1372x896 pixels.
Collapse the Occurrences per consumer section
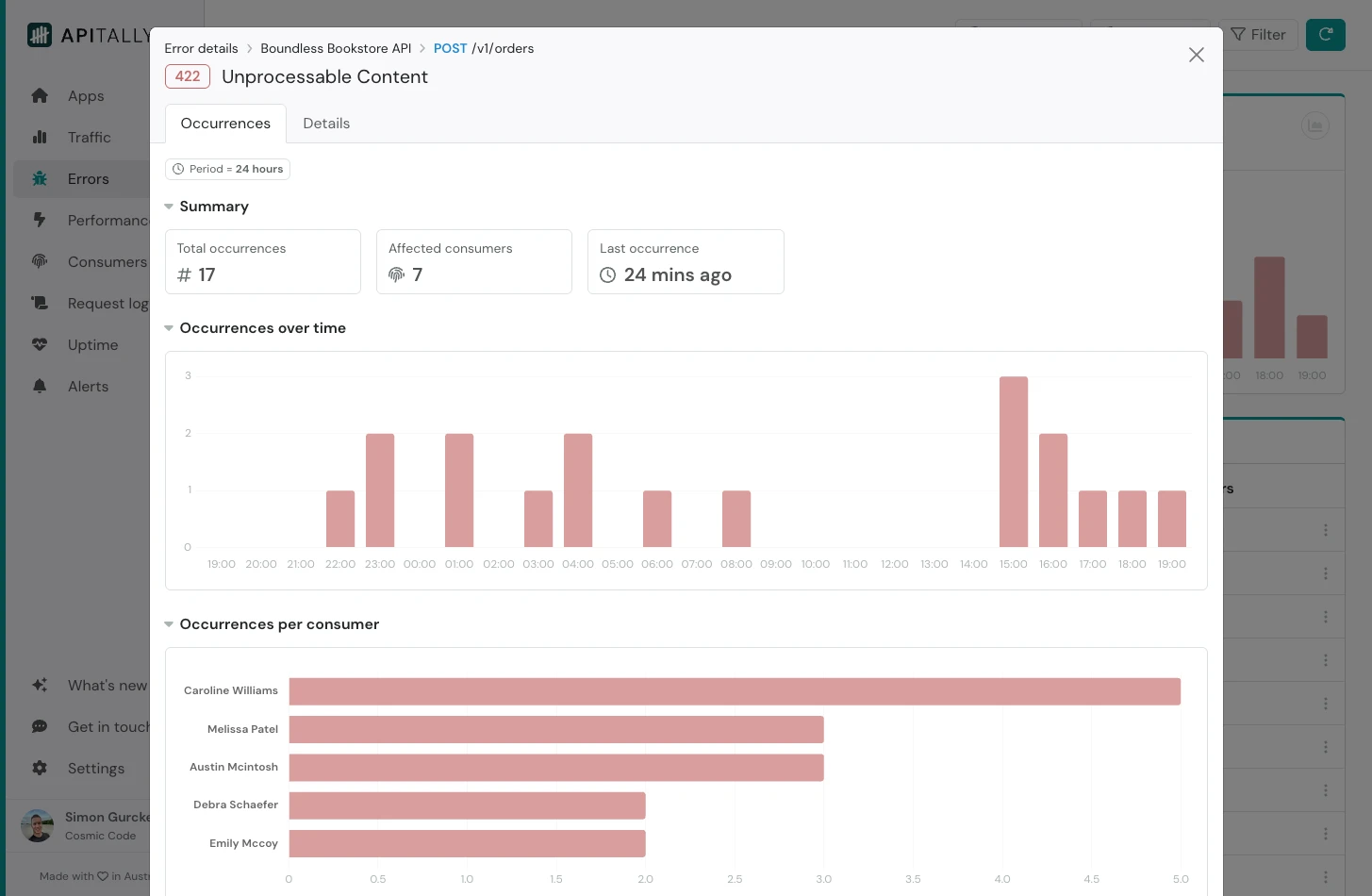click(169, 624)
